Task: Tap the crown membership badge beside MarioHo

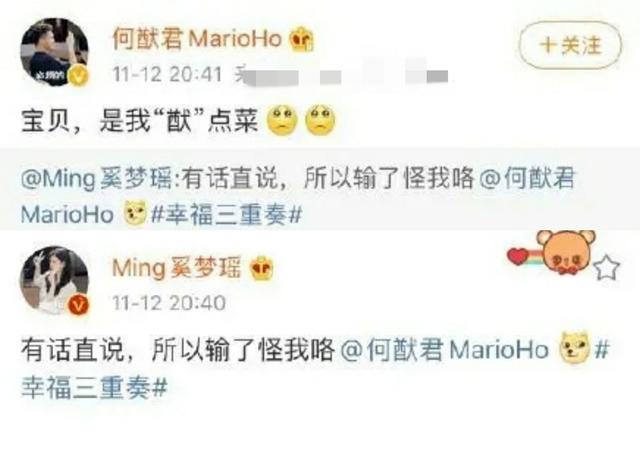Action: (301, 39)
